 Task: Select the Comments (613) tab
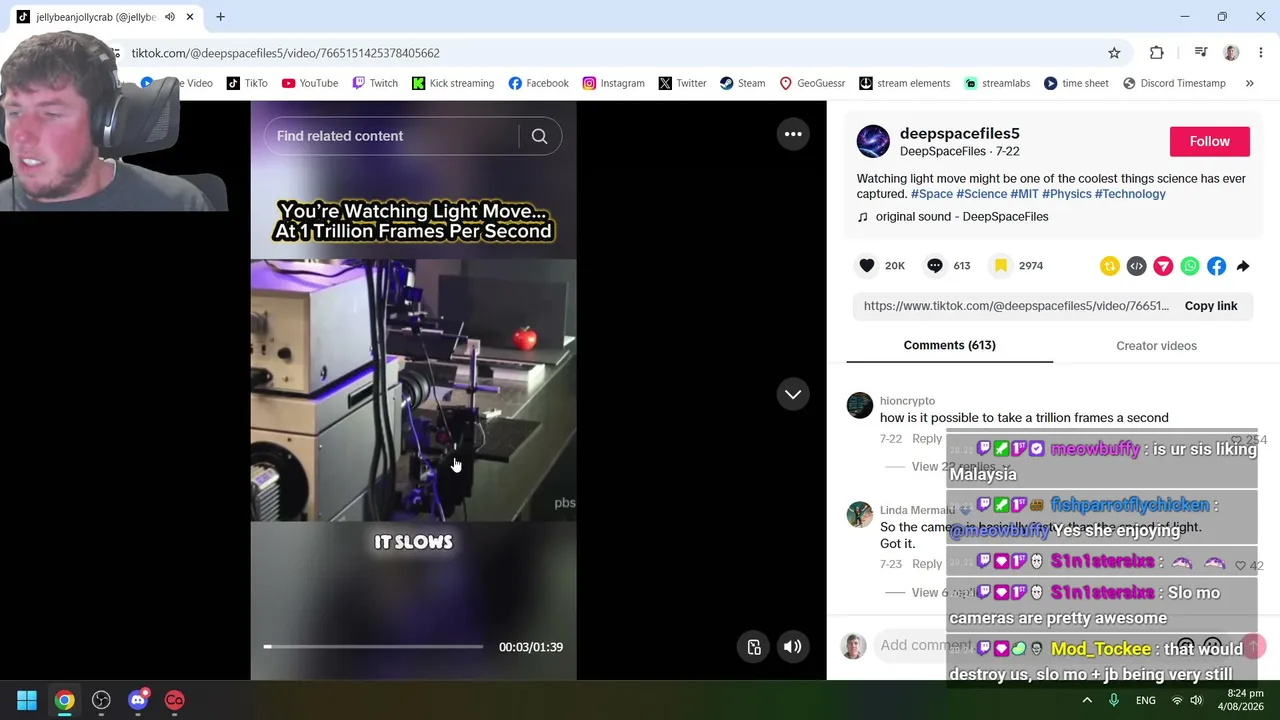tap(949, 345)
